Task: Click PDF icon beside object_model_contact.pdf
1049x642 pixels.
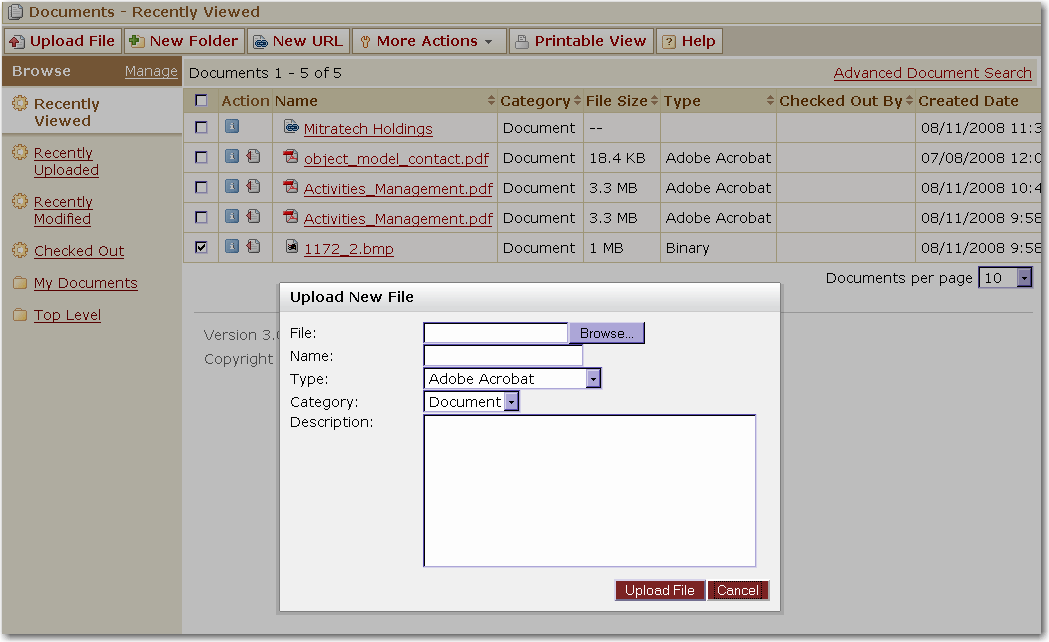Action: (290, 156)
